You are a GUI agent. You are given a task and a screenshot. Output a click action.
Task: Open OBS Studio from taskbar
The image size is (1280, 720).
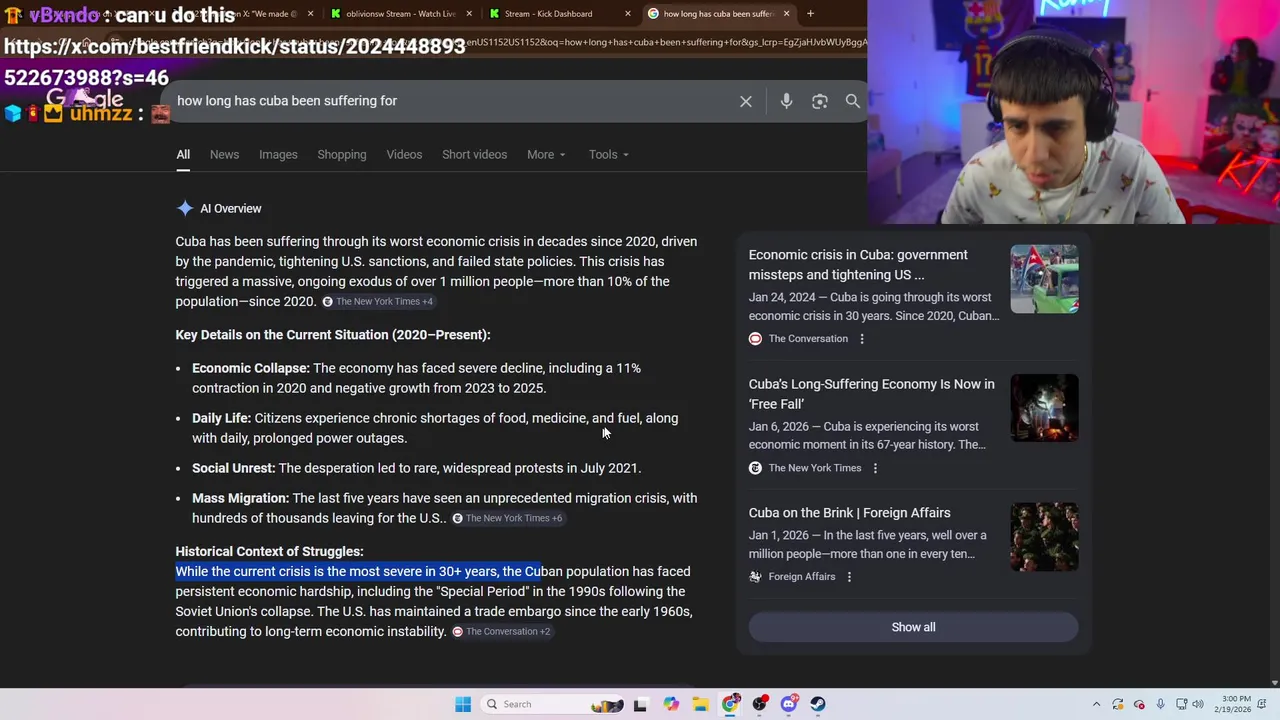click(760, 704)
